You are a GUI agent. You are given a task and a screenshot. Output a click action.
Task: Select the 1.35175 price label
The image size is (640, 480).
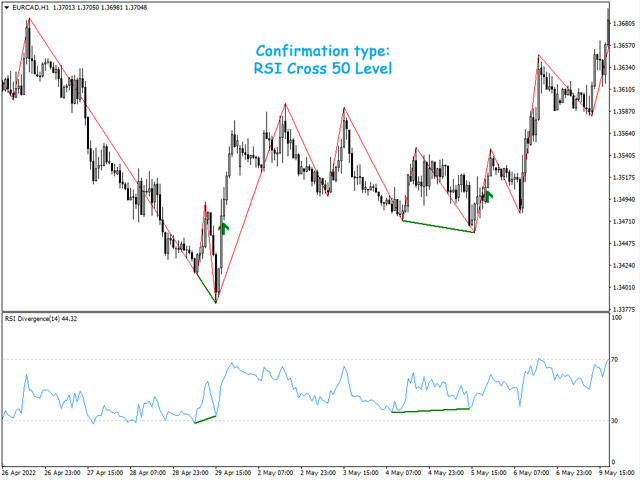click(624, 177)
